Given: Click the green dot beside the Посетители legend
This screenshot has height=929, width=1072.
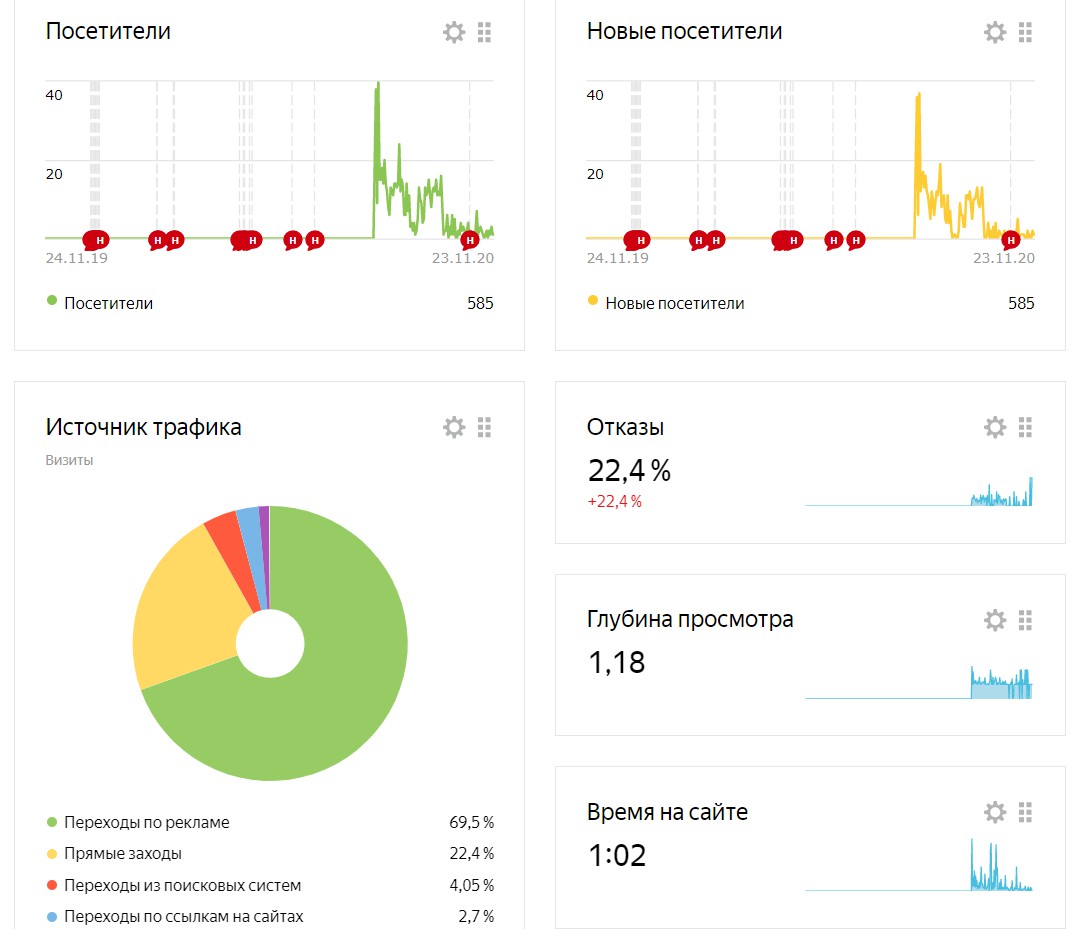Looking at the screenshot, I should point(52,300).
